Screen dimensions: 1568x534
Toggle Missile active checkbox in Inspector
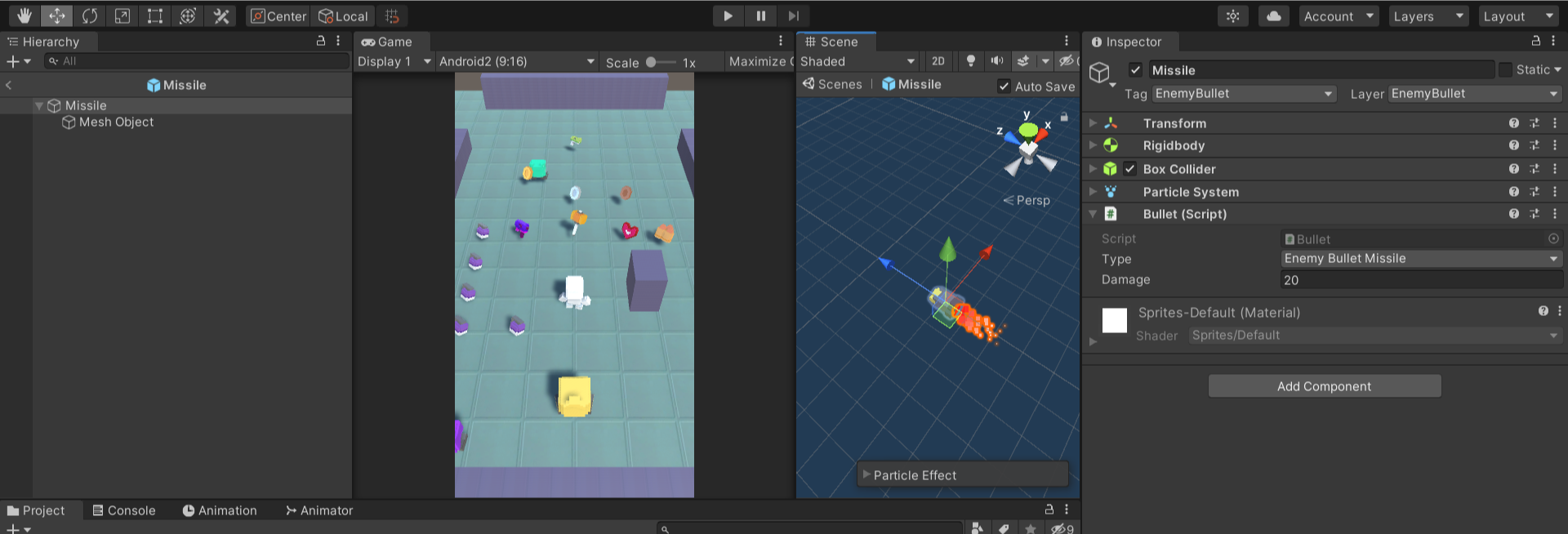1135,69
